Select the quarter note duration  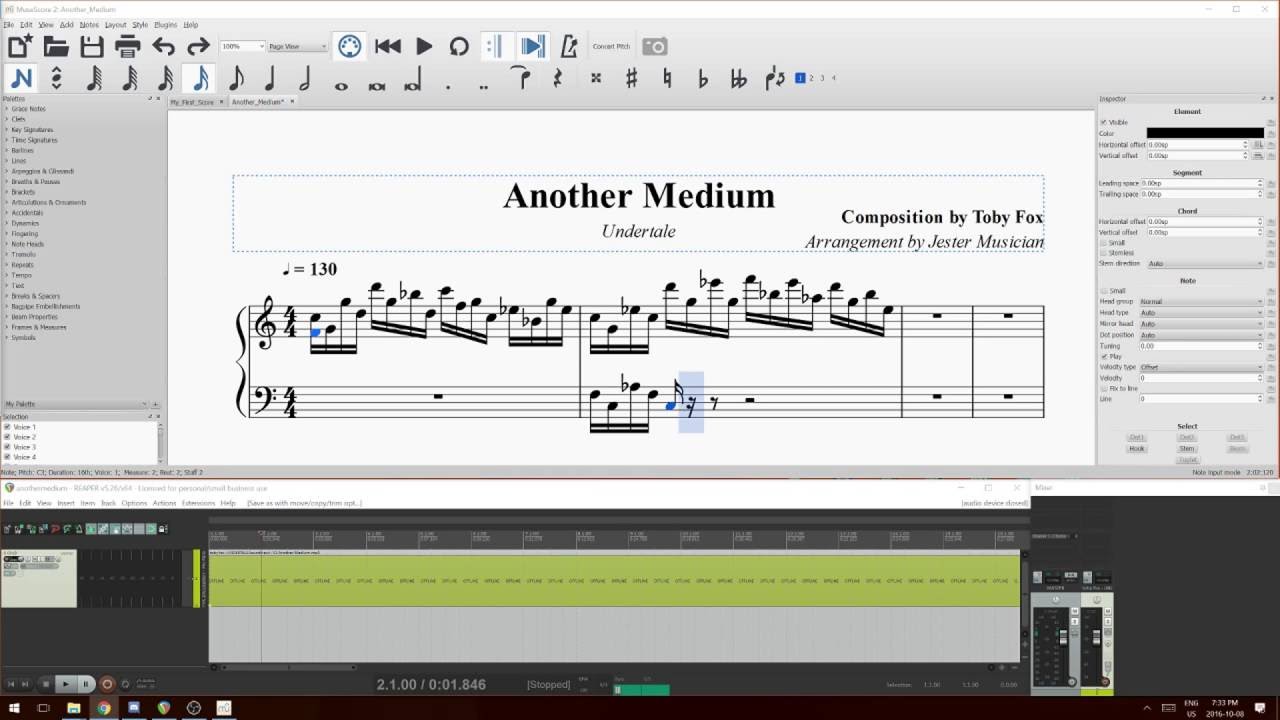click(270, 78)
